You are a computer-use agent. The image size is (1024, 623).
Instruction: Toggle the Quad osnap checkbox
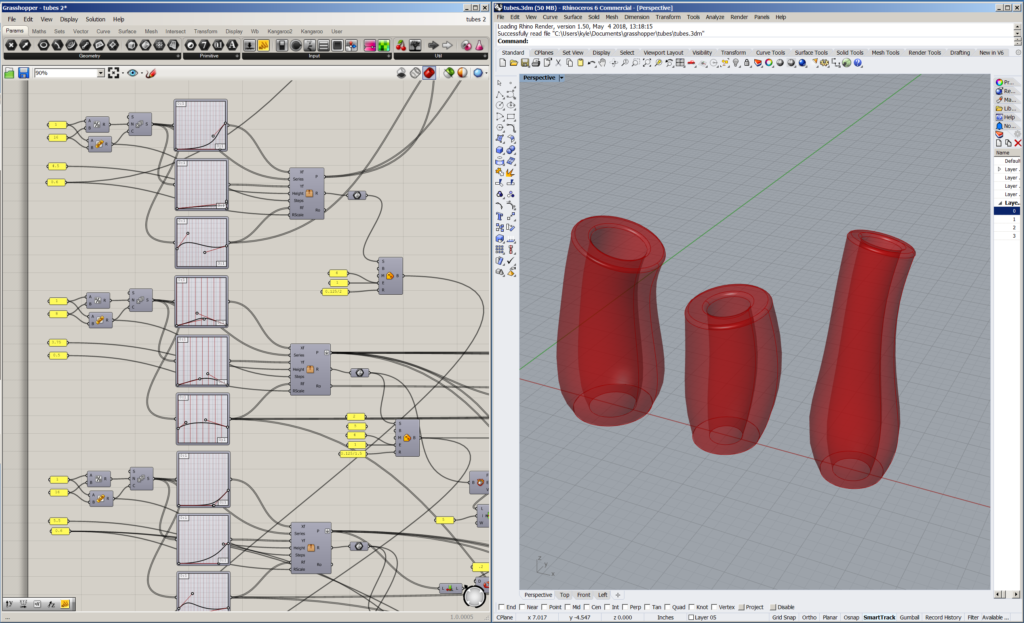coord(668,607)
